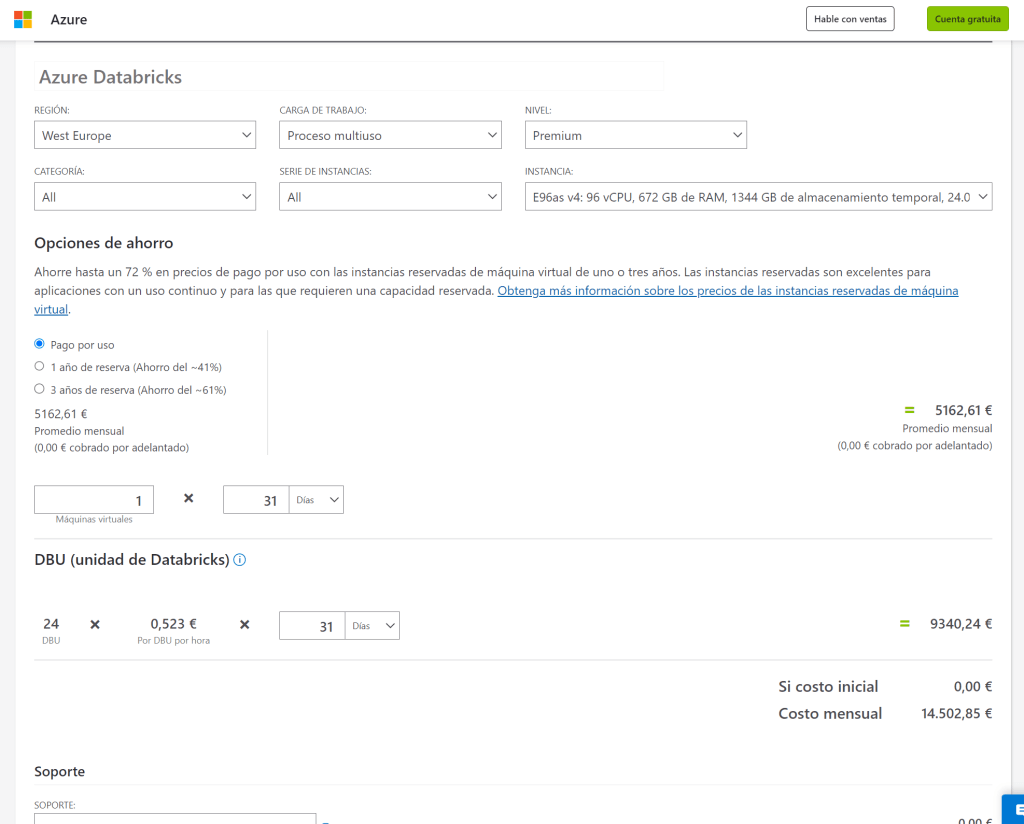The width and height of the screenshot is (1024, 824).
Task: Click the Microsoft logo icon
Action: 22,19
